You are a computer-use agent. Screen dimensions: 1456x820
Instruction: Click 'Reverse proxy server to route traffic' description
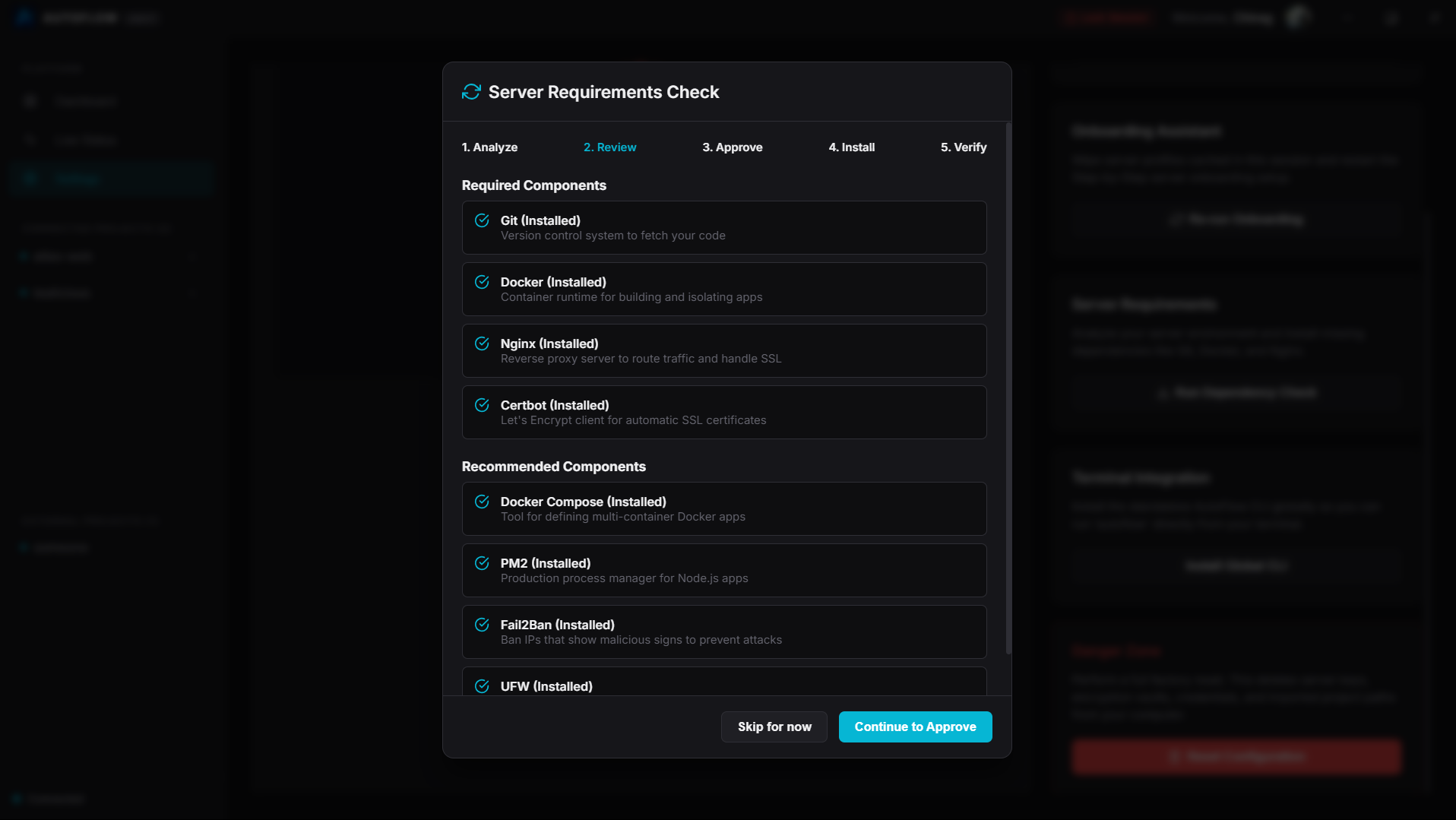pyautogui.click(x=641, y=359)
